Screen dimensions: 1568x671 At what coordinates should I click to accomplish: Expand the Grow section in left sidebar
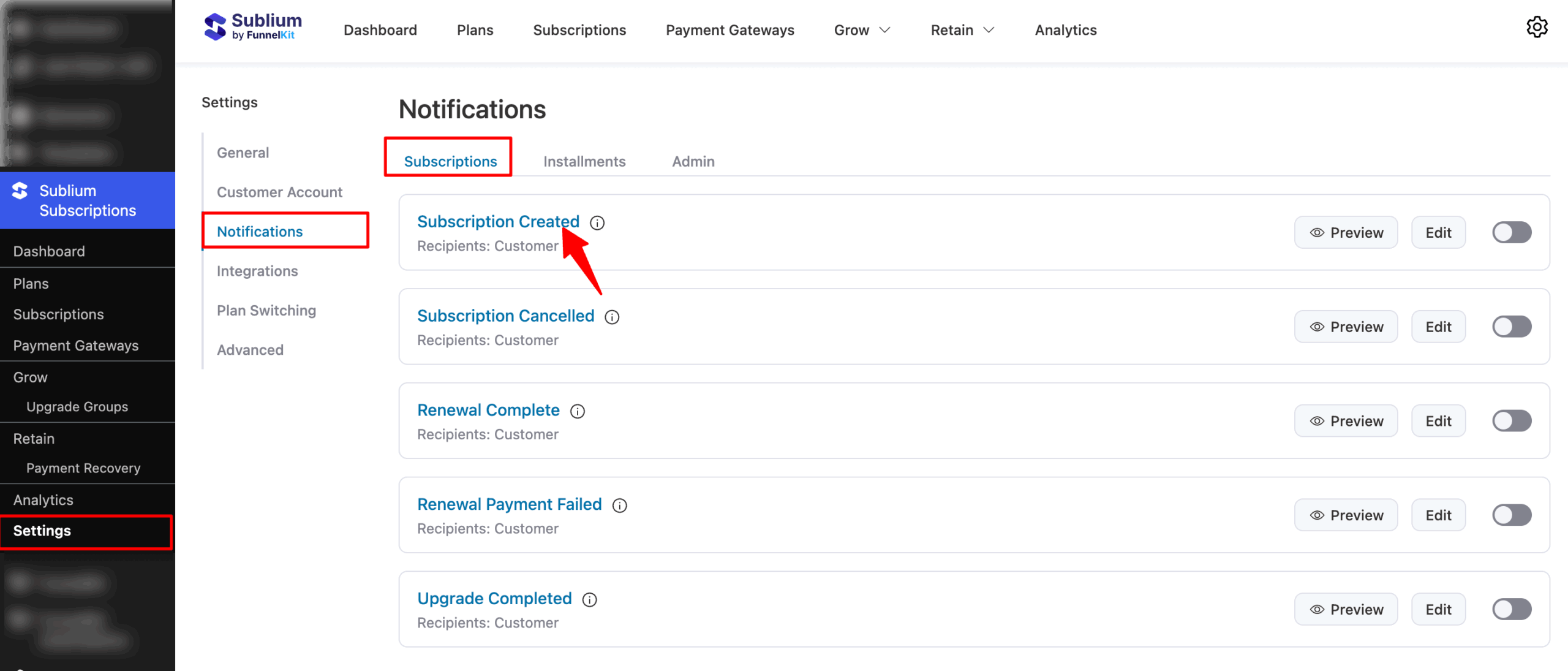[x=29, y=377]
